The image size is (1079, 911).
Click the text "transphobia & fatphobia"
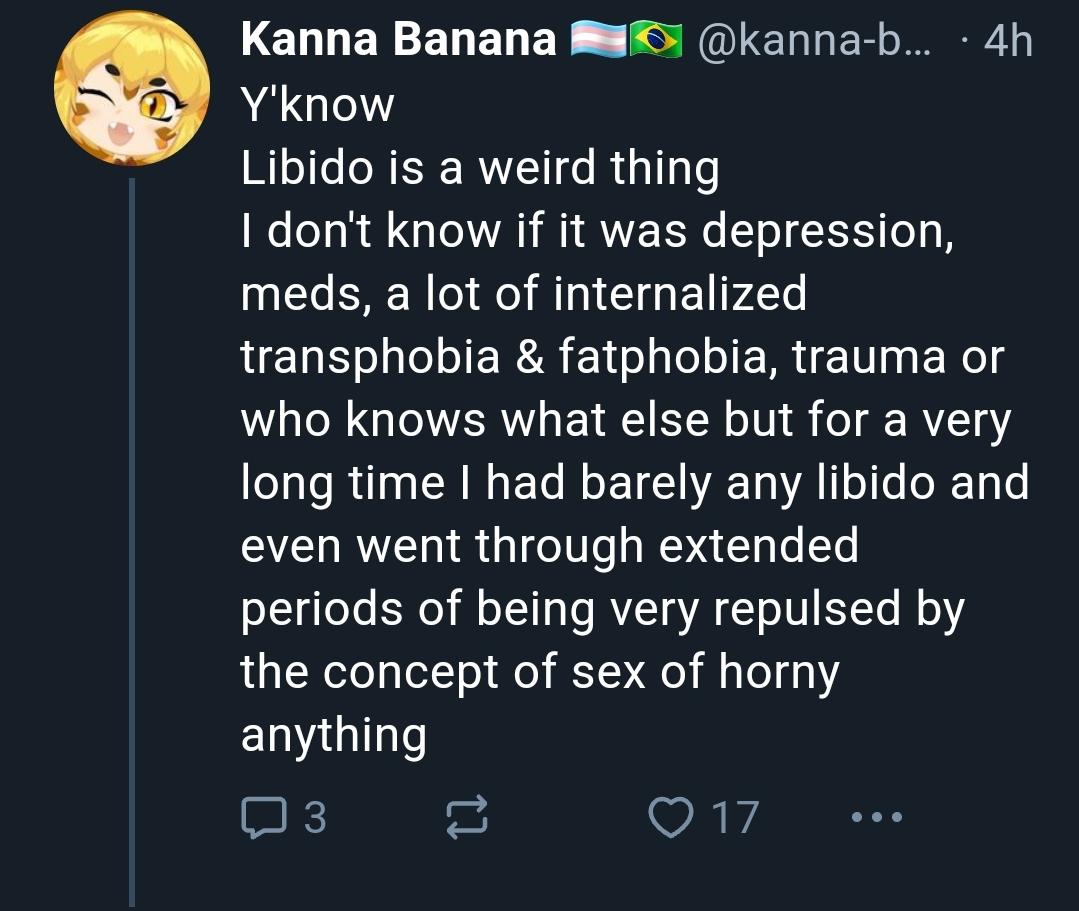pyautogui.click(x=504, y=357)
